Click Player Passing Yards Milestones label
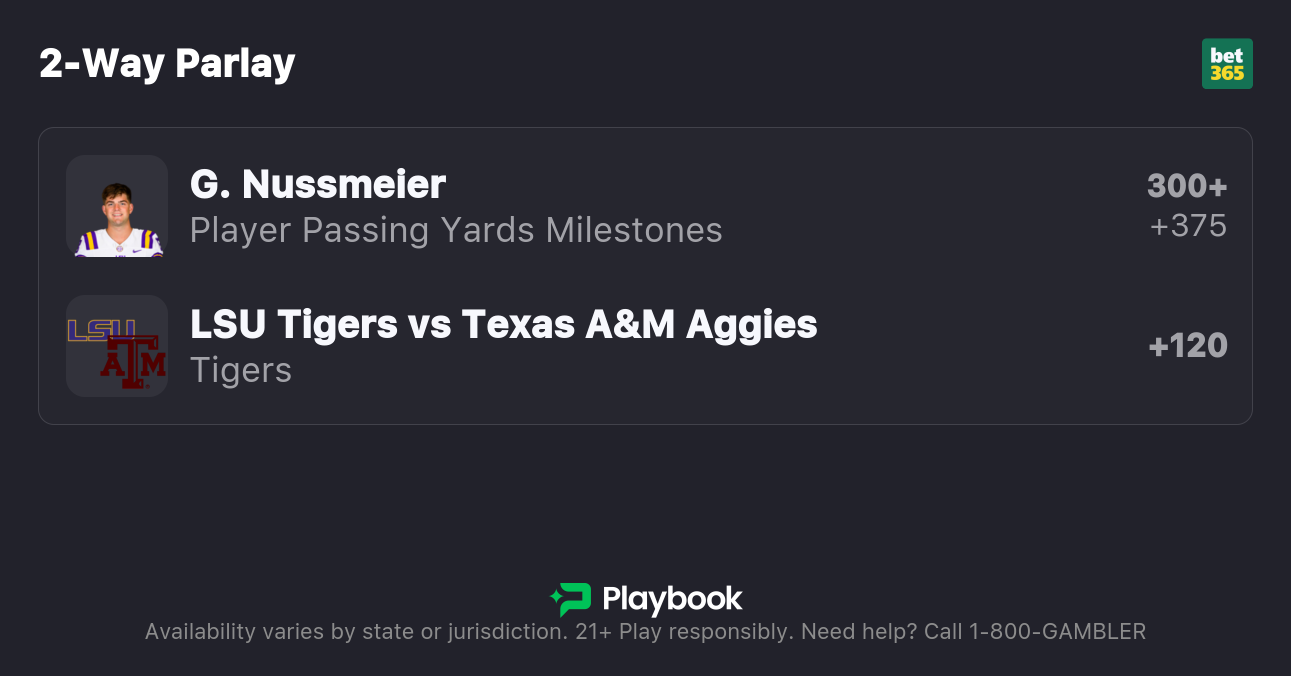Image resolution: width=1291 pixels, height=676 pixels. click(456, 230)
